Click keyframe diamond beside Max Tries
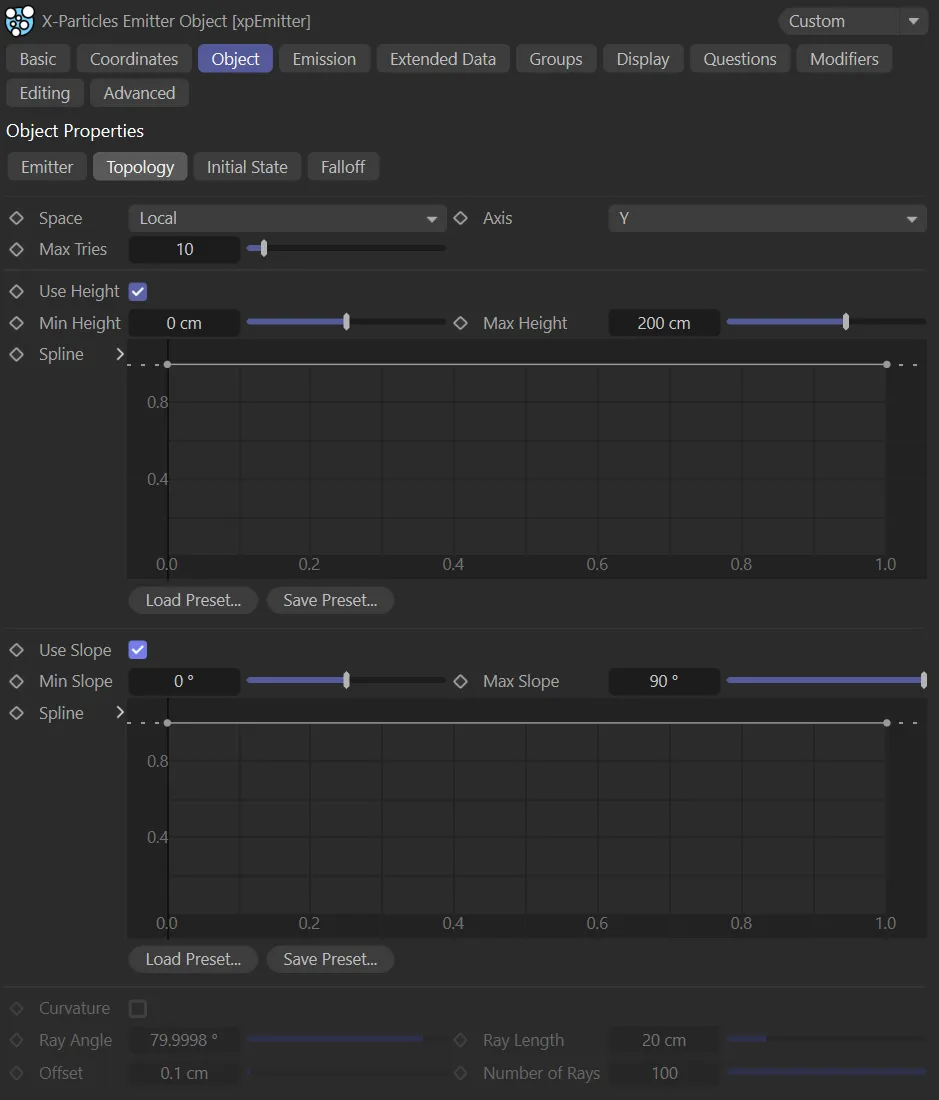The height and width of the screenshot is (1100, 939). [16, 249]
